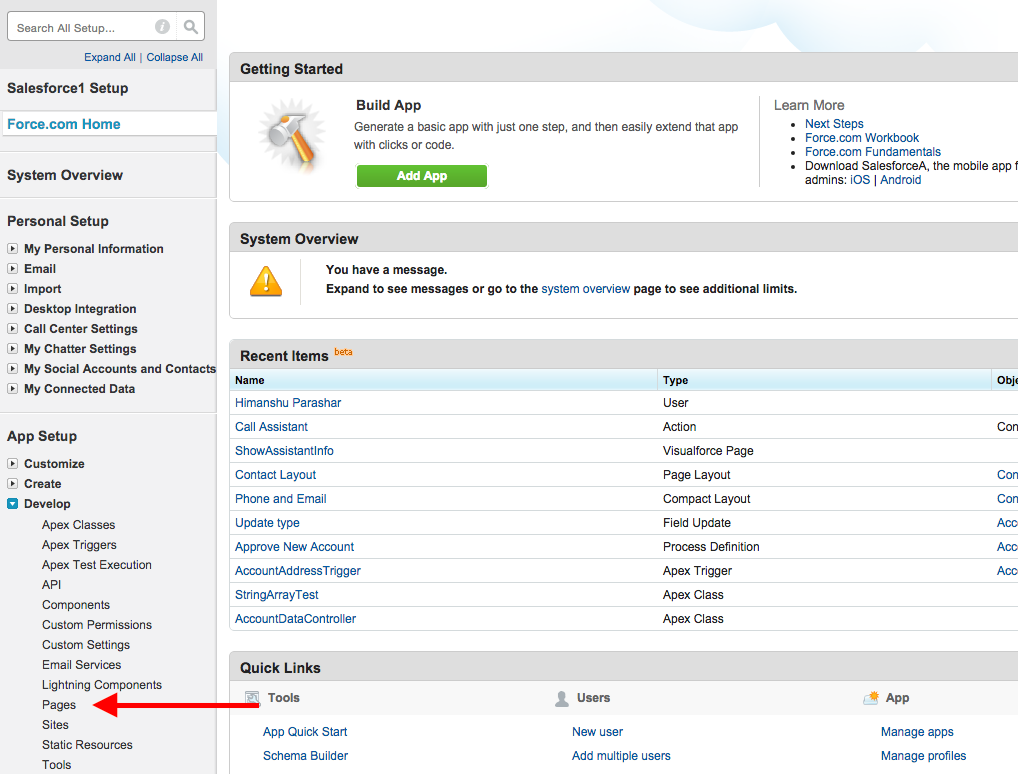Expand My Personal Information
This screenshot has height=774, width=1018.
[12, 249]
